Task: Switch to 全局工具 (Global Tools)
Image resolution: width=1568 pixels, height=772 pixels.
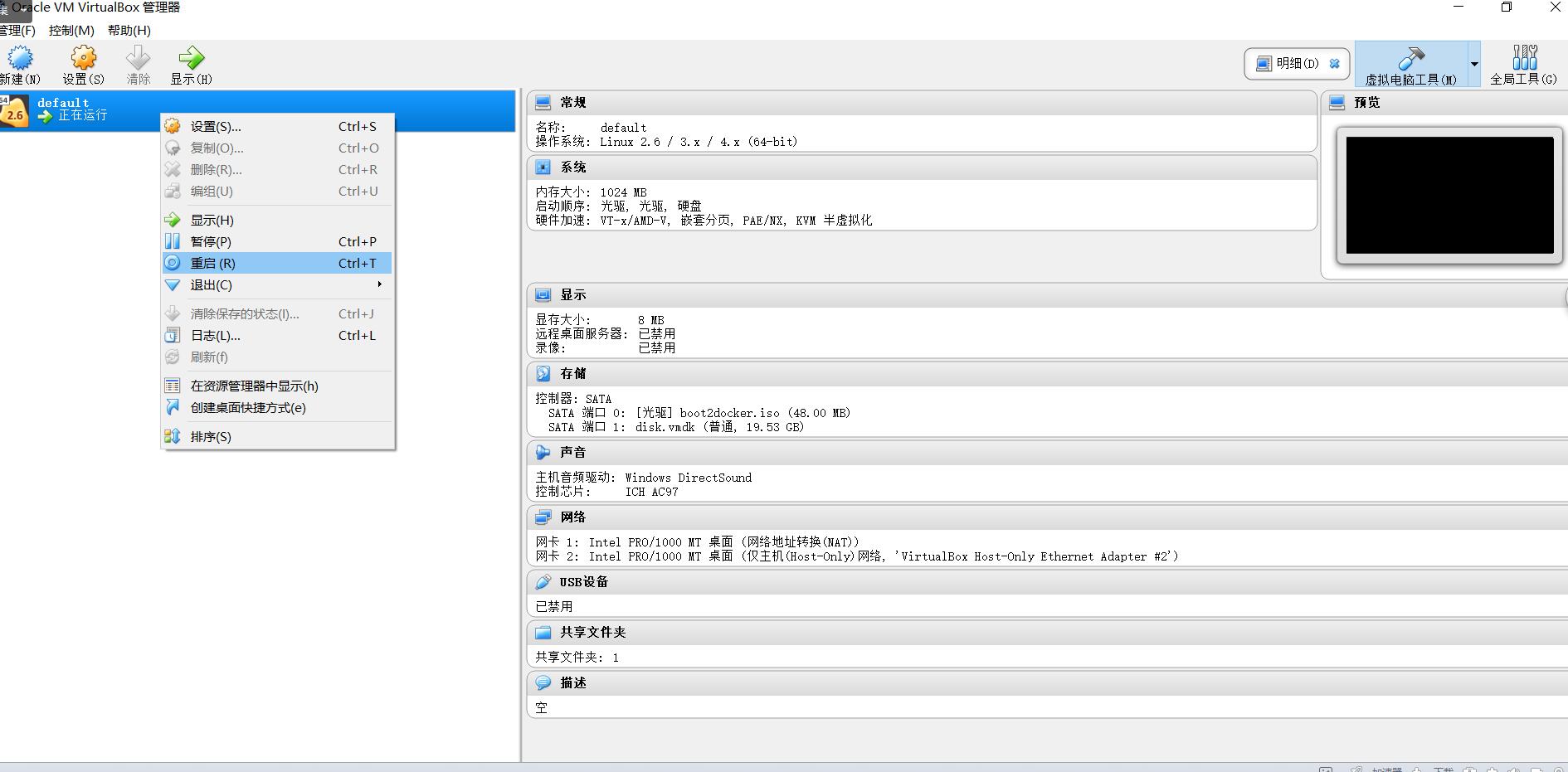Action: coord(1525,64)
